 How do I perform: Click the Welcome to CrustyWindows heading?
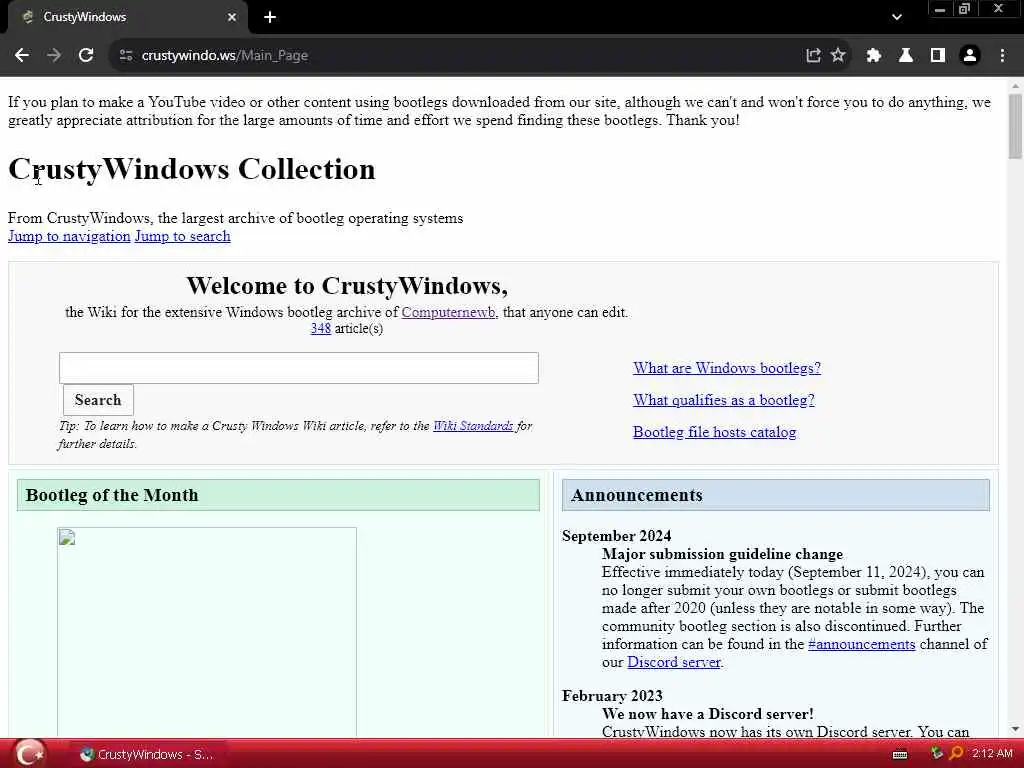pyautogui.click(x=347, y=285)
